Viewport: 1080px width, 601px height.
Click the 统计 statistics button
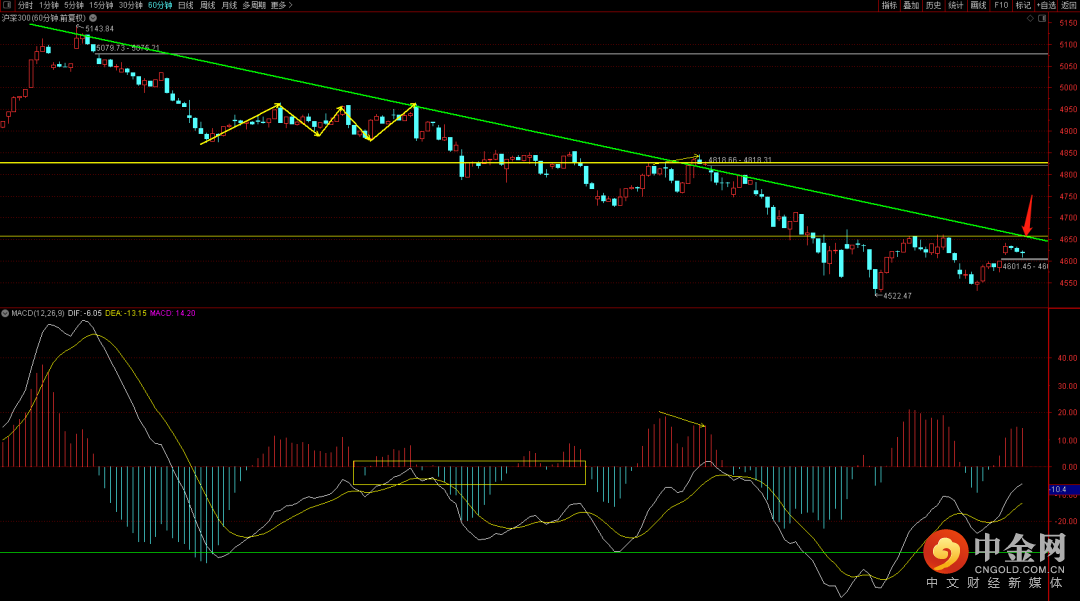click(956, 5)
